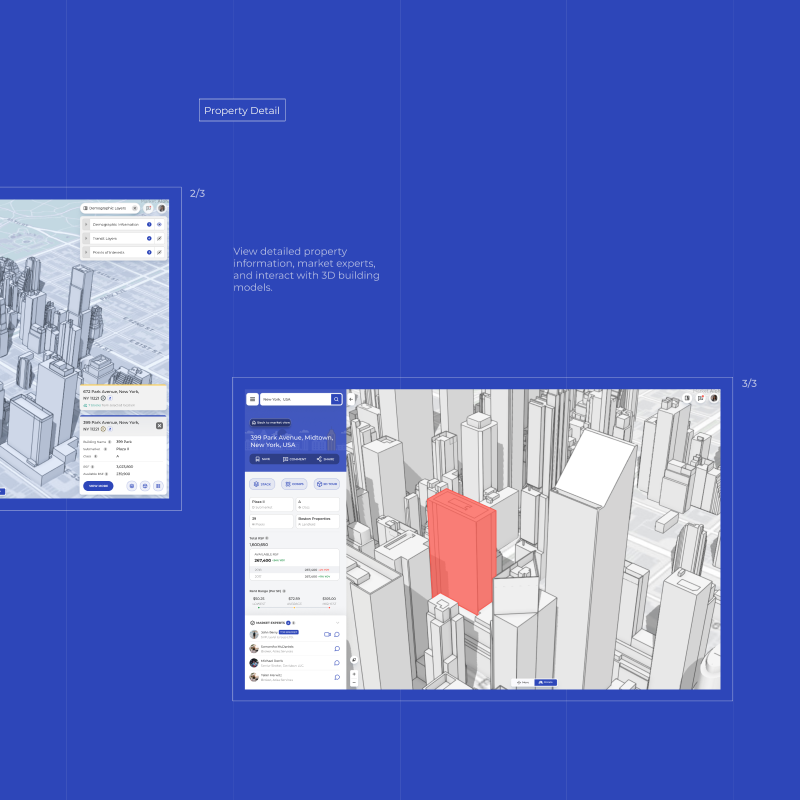This screenshot has width=800, height=800.
Task: Show the Points of Interests layer via its eye icon
Action: [159, 252]
